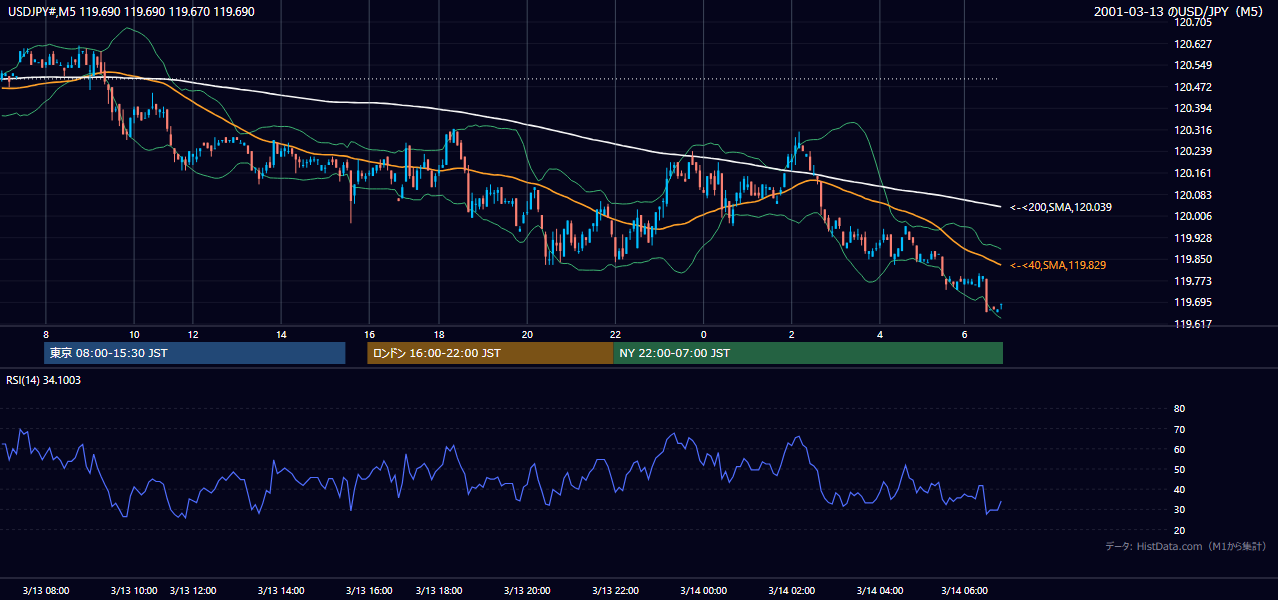Click the 3/13 10:00 time label
This screenshot has height=600, width=1278.
point(133,591)
